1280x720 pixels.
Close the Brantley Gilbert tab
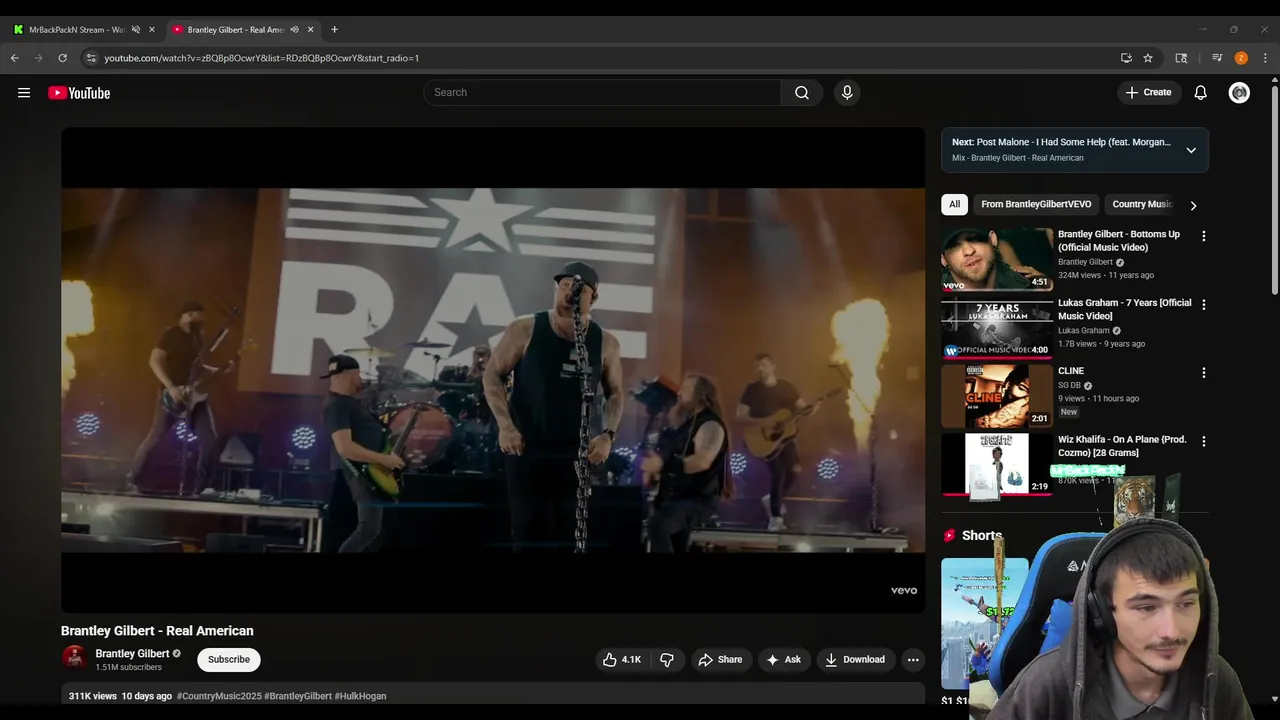coord(311,30)
